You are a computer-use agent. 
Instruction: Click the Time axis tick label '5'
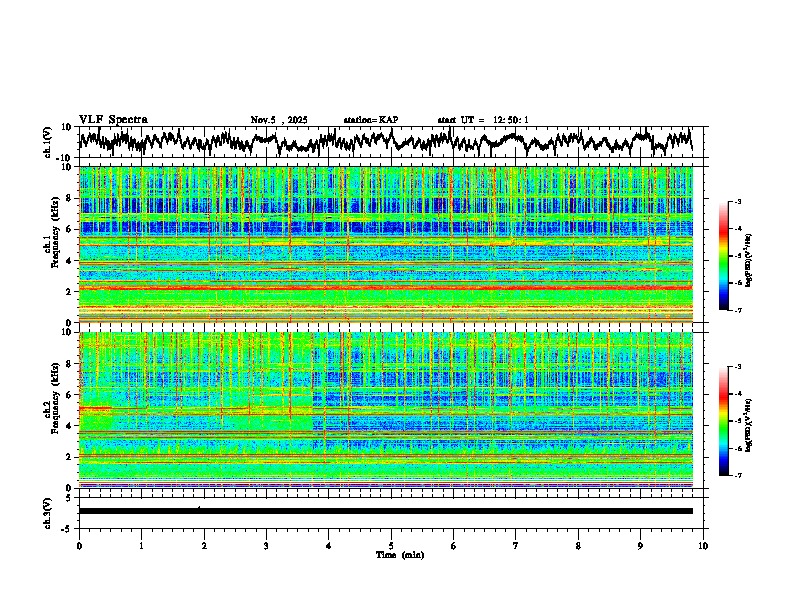click(x=391, y=546)
